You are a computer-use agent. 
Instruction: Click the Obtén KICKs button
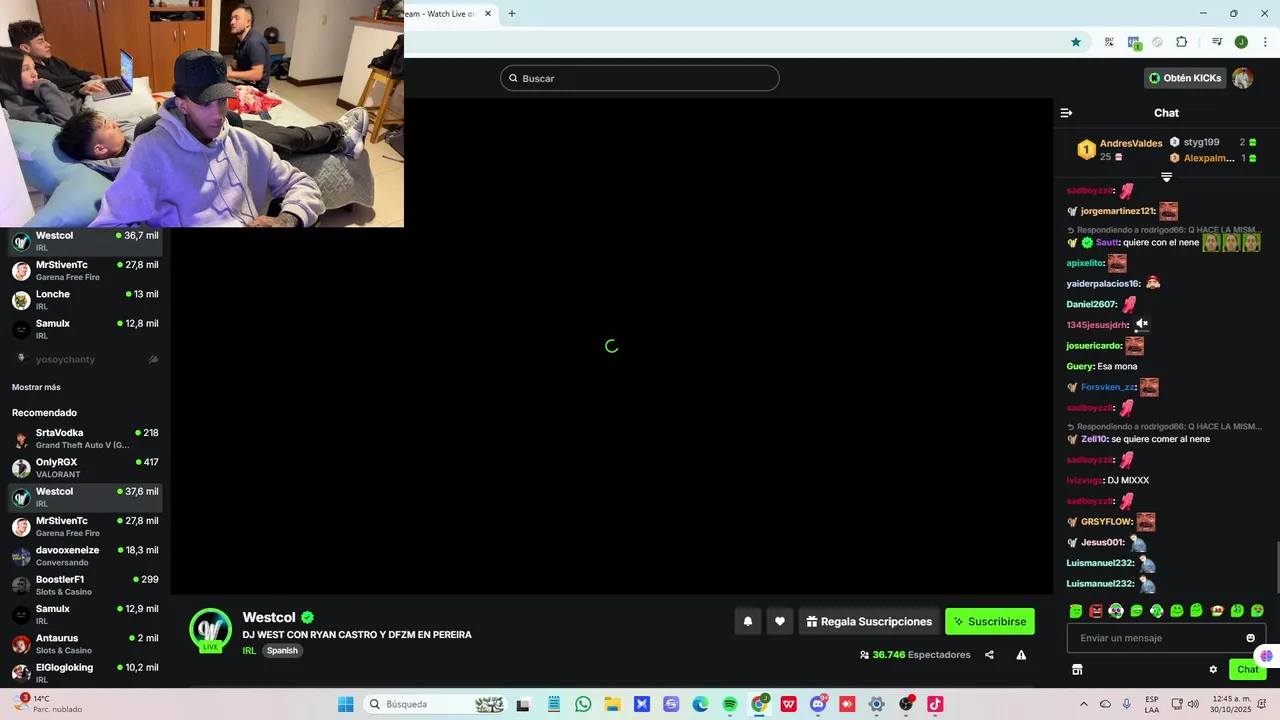click(1185, 78)
